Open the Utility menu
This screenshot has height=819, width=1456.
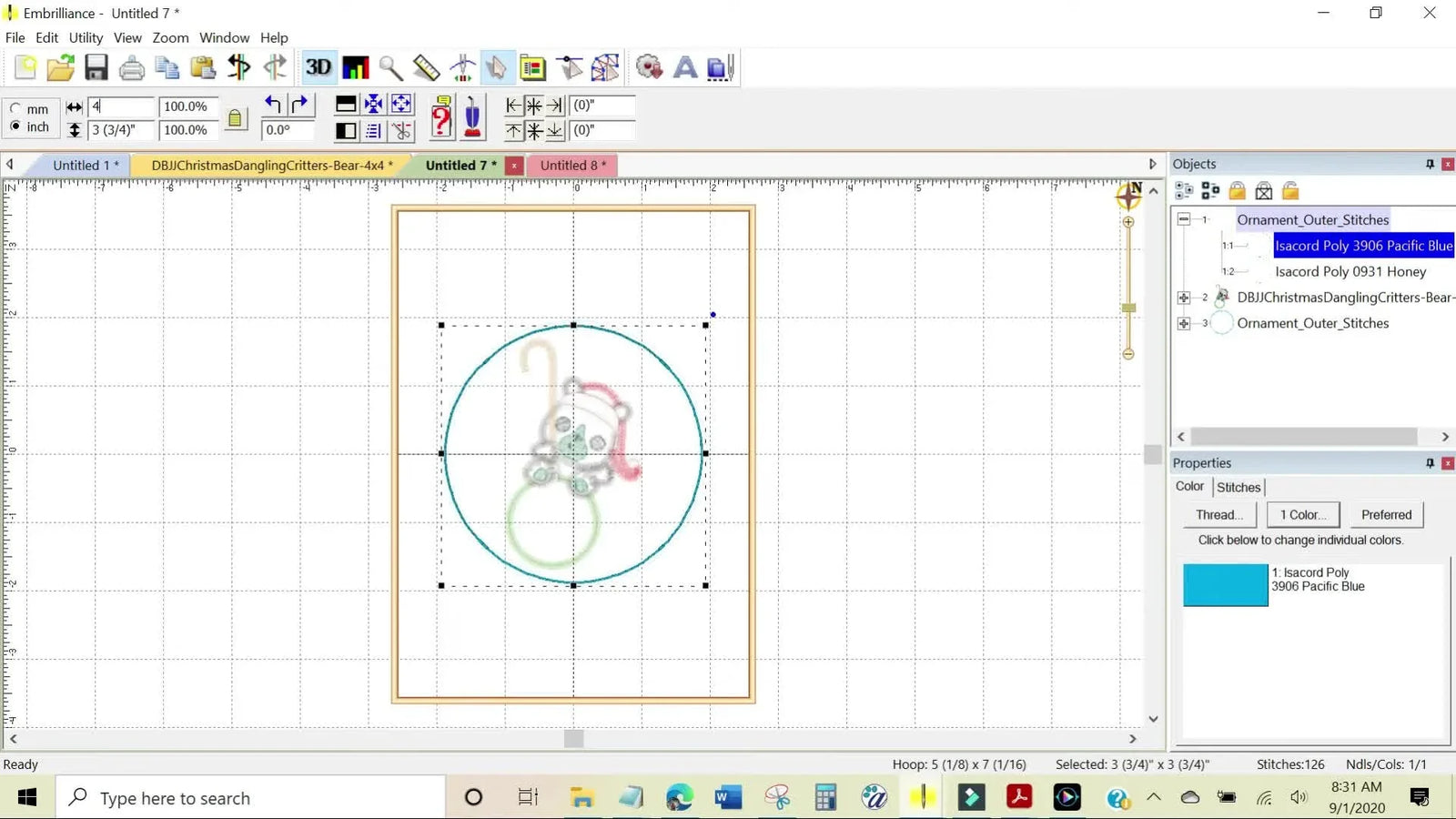pyautogui.click(x=85, y=37)
